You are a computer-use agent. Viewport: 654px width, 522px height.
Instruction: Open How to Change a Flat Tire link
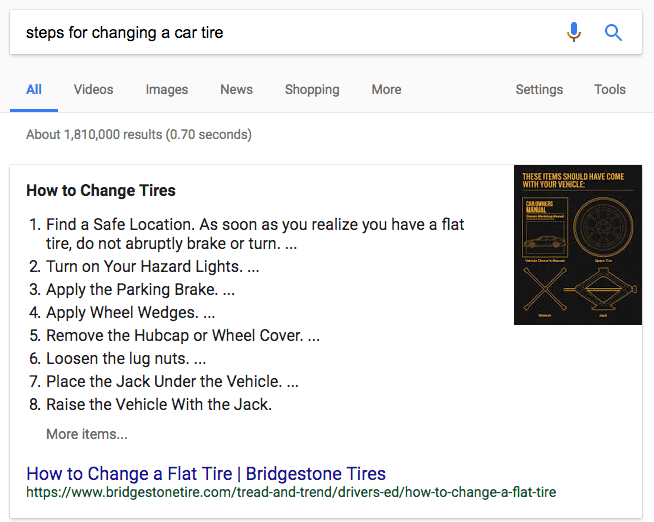[x=206, y=473]
